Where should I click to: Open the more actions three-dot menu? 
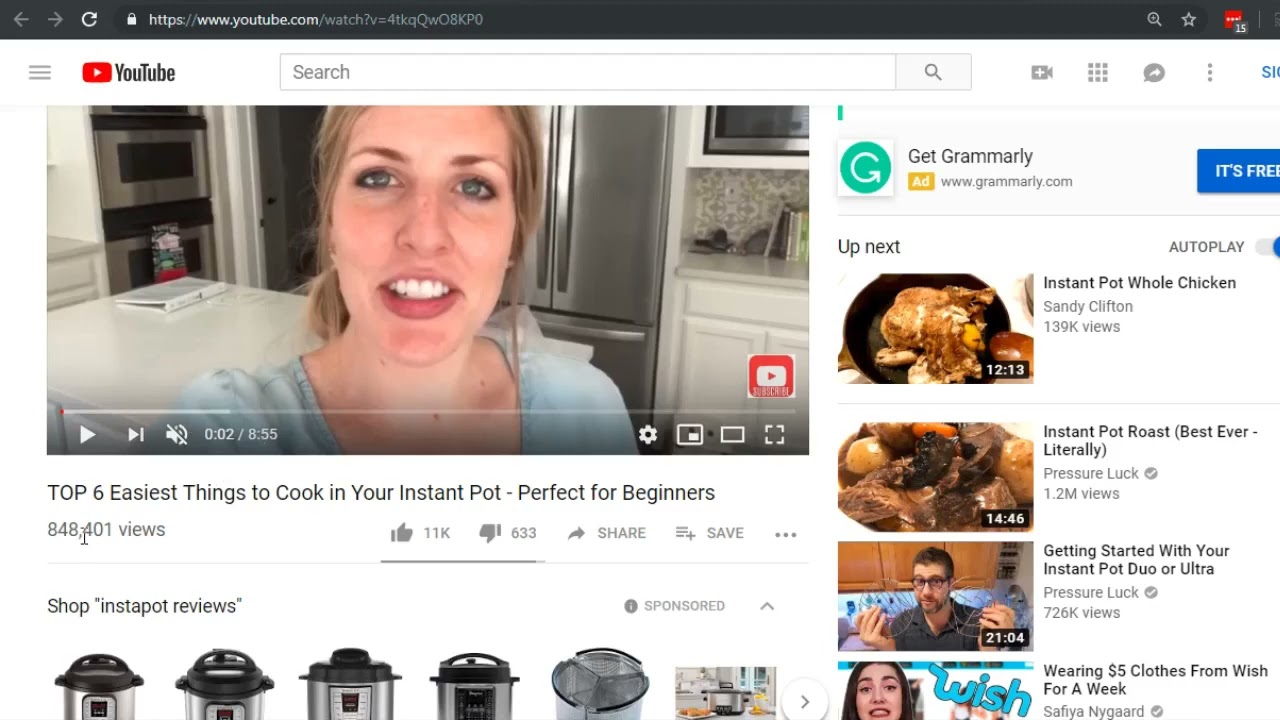[786, 534]
